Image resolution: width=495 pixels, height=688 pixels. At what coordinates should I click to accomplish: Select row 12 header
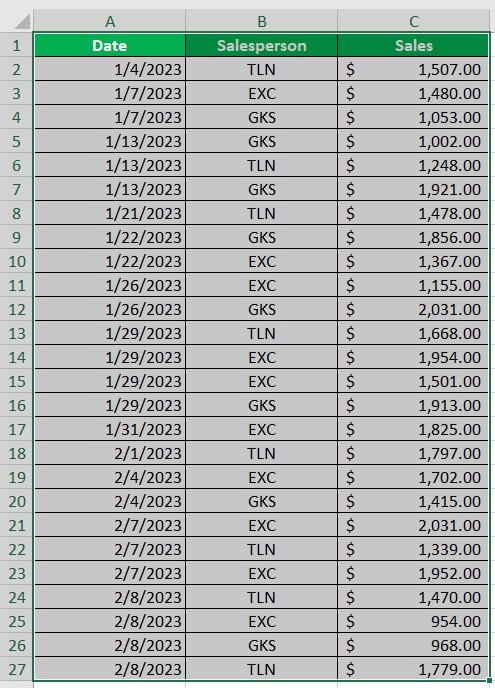pos(16,309)
